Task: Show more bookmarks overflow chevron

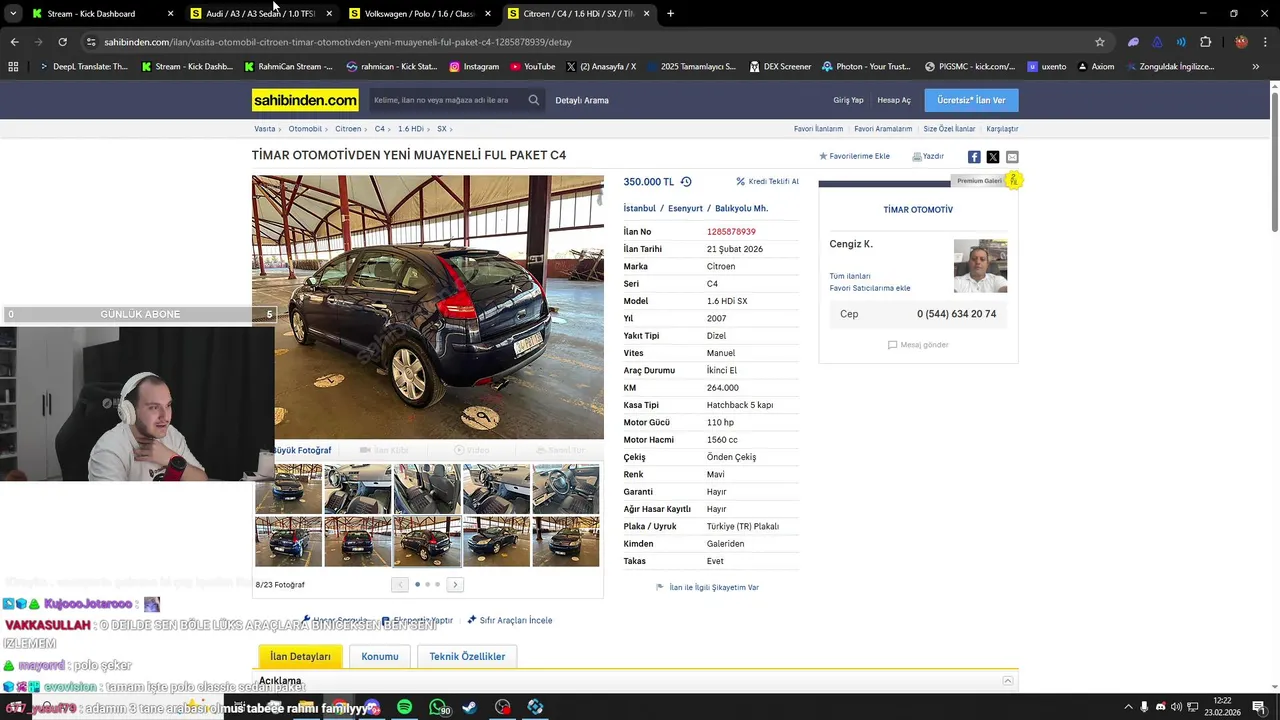Action: [1255, 67]
